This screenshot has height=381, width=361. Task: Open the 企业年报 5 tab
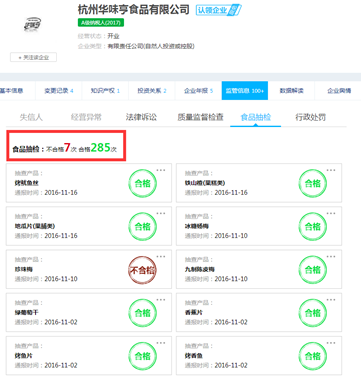[x=198, y=91]
